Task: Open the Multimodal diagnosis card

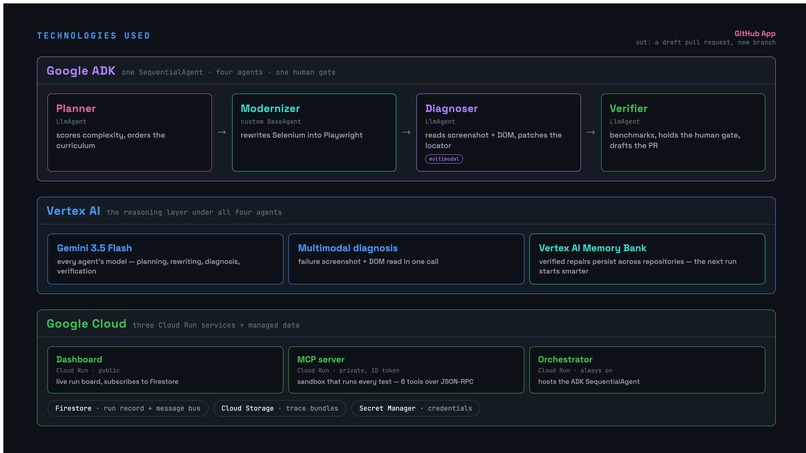Action: [x=406, y=259]
